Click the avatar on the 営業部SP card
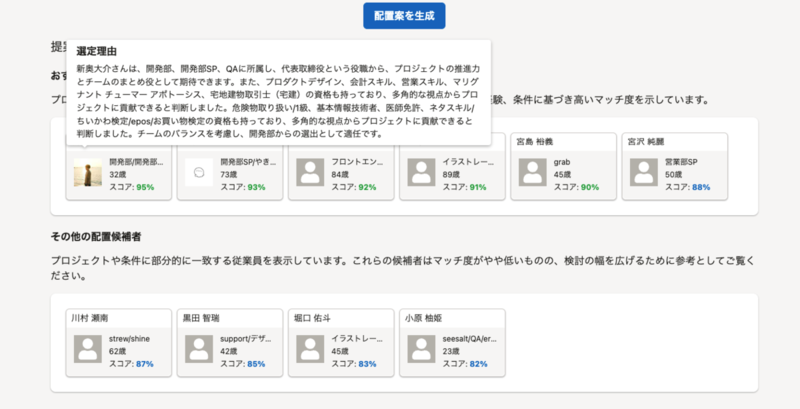The width and height of the screenshot is (800, 409). point(644,172)
